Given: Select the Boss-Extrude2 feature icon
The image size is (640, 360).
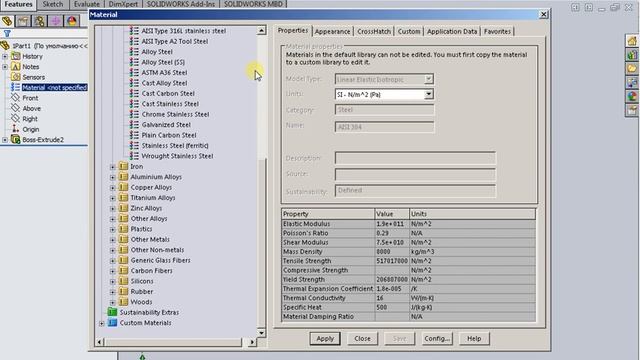Looking at the screenshot, I should tap(16, 140).
